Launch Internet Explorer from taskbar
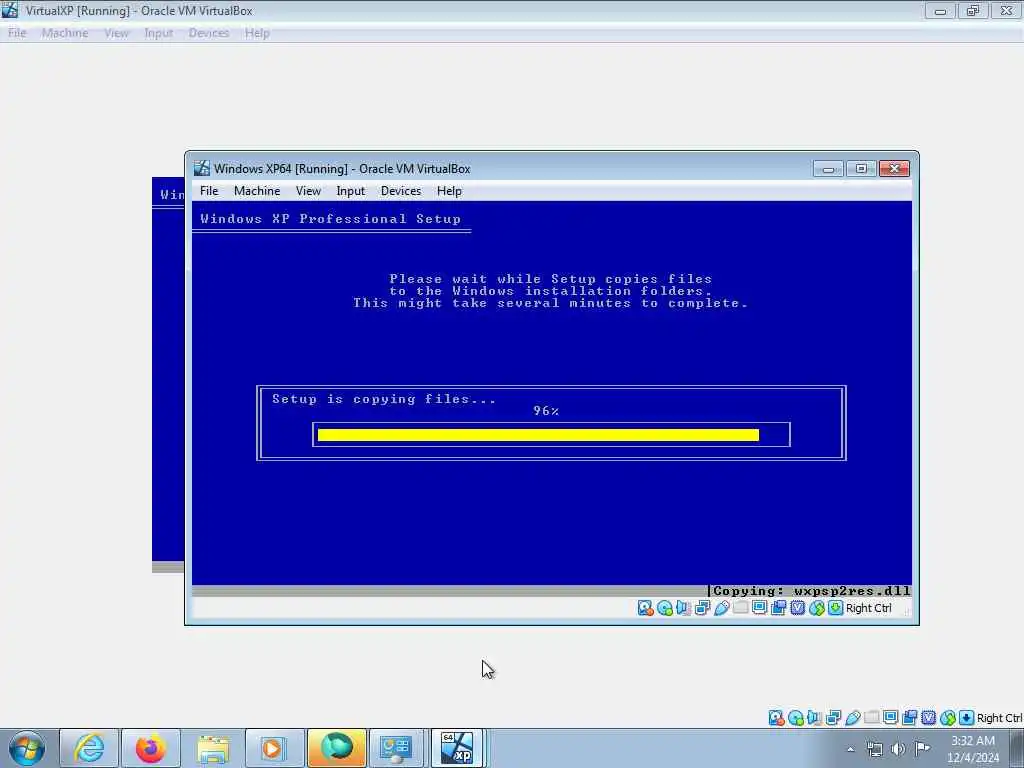This screenshot has width=1024, height=768. pyautogui.click(x=89, y=748)
